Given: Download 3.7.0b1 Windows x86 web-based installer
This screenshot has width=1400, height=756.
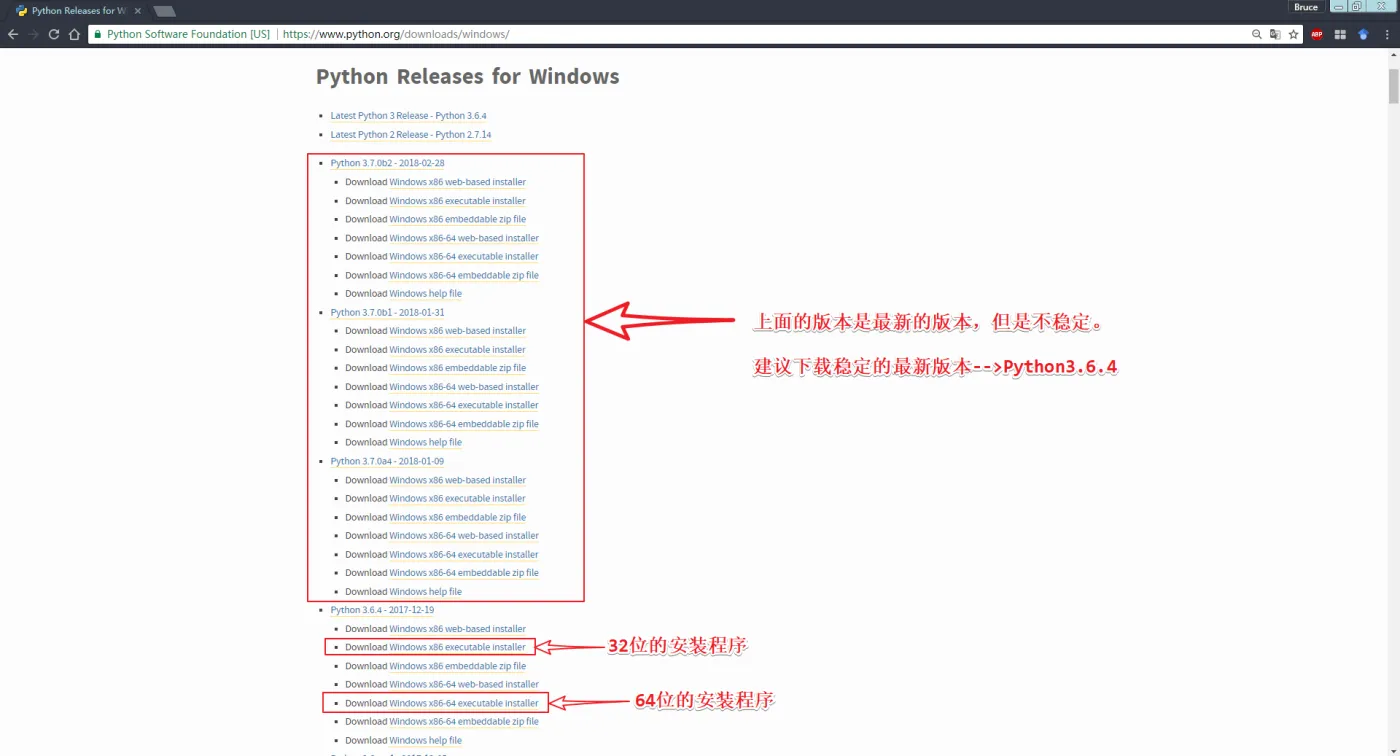Looking at the screenshot, I should pos(457,331).
